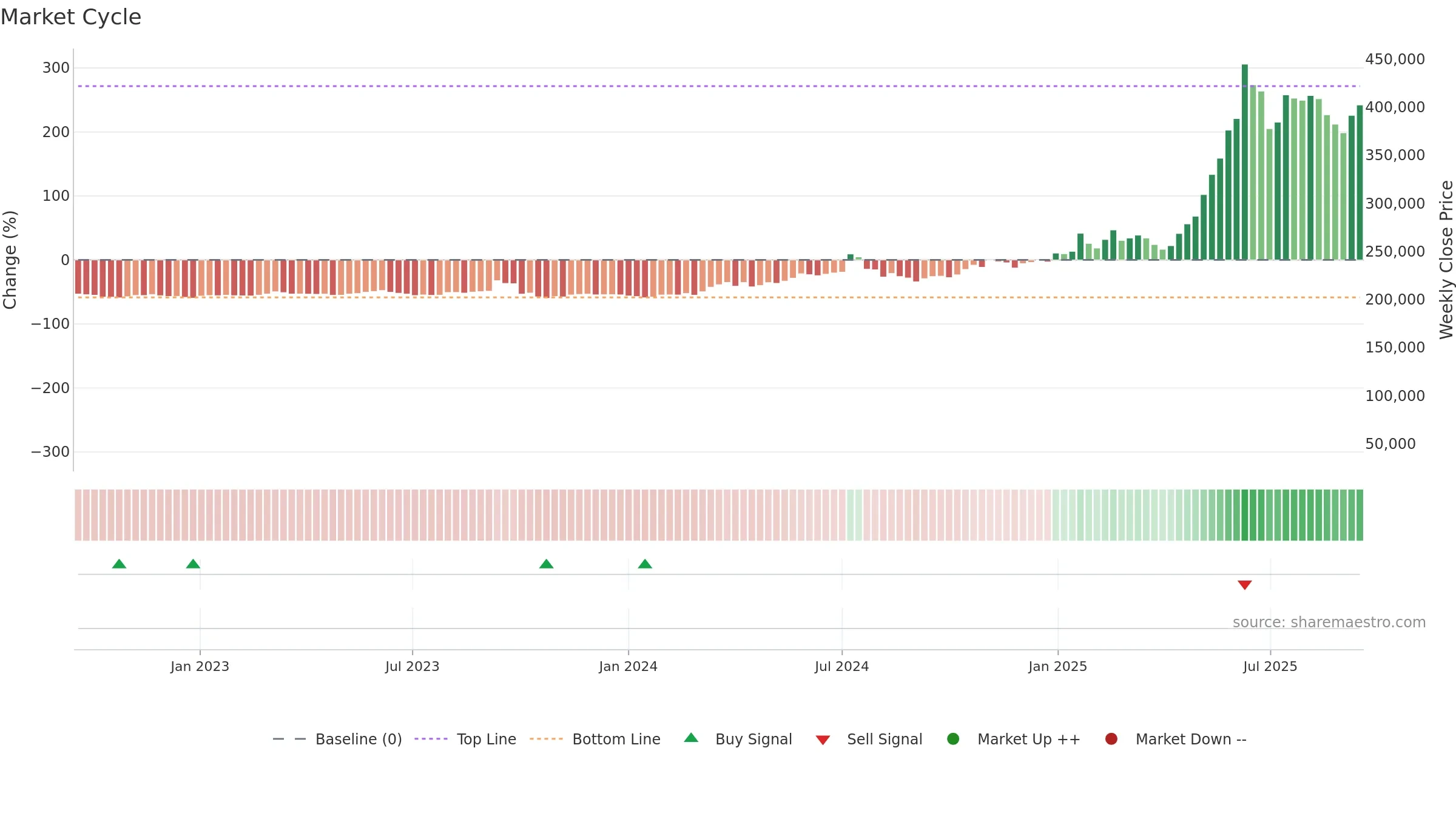Click the orange dotted Bottom Line legend sample
This screenshot has width=1456, height=819.
pos(546,739)
